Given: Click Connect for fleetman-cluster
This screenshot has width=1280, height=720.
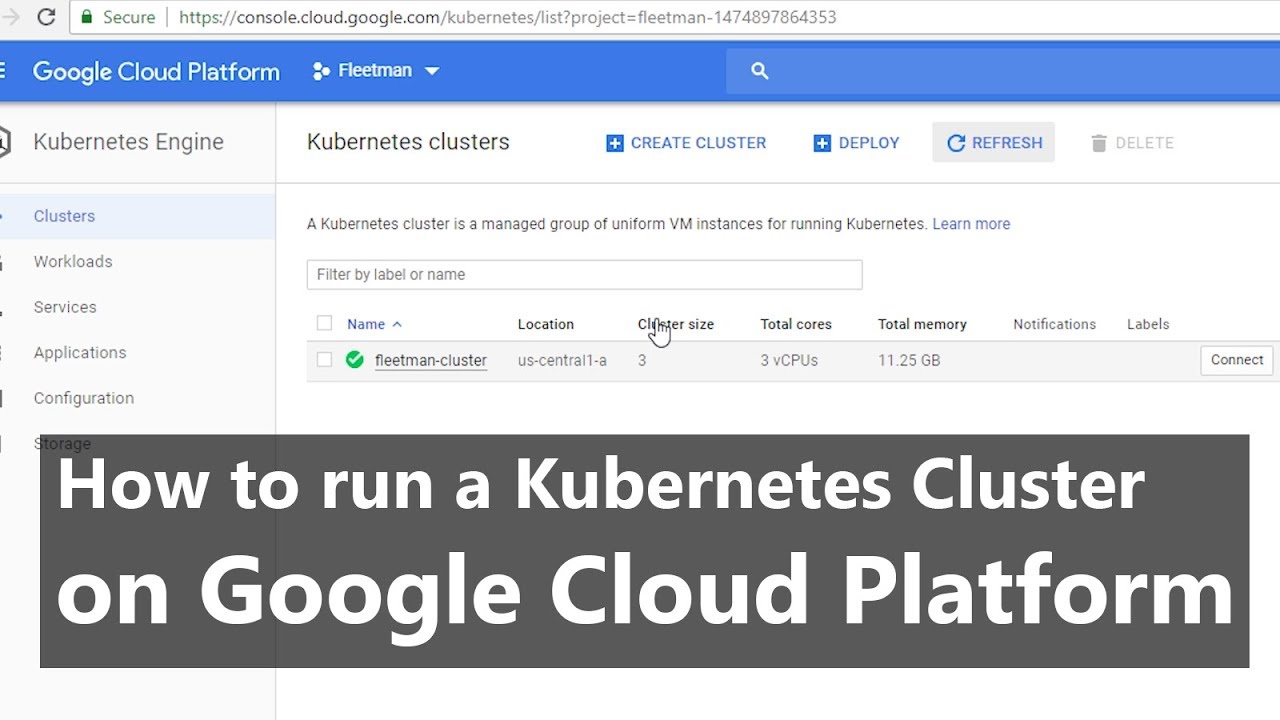Looking at the screenshot, I should 1237,360.
